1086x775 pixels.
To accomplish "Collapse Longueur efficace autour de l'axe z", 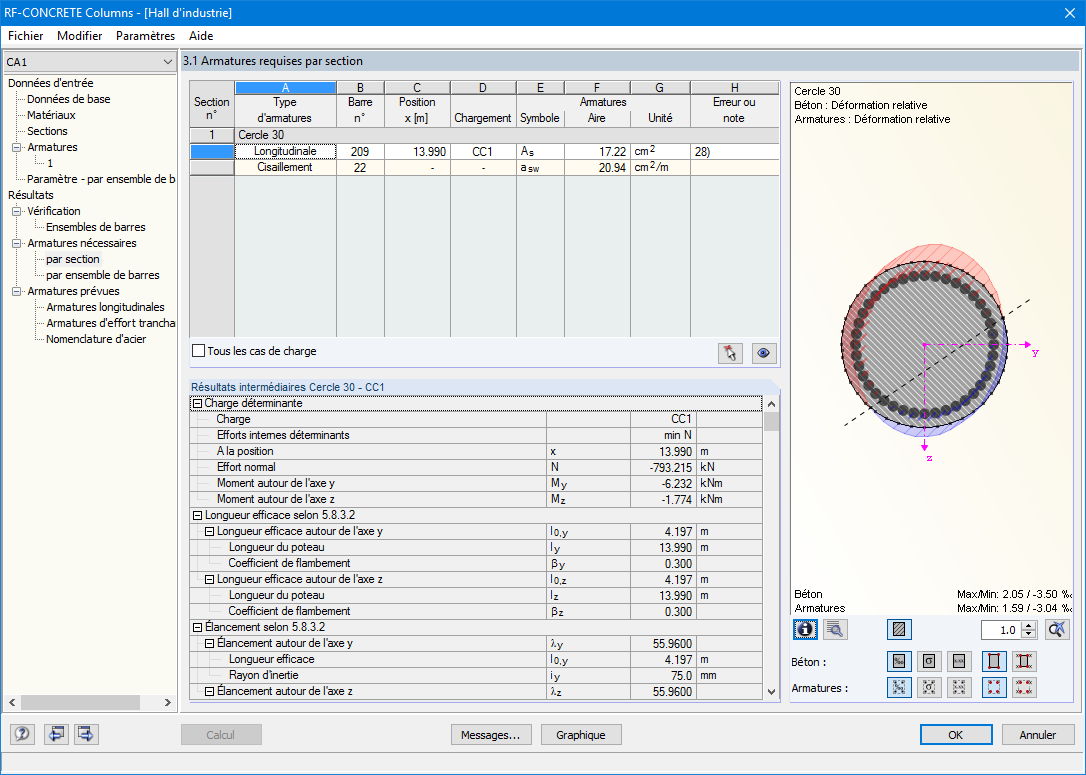I will 209,579.
